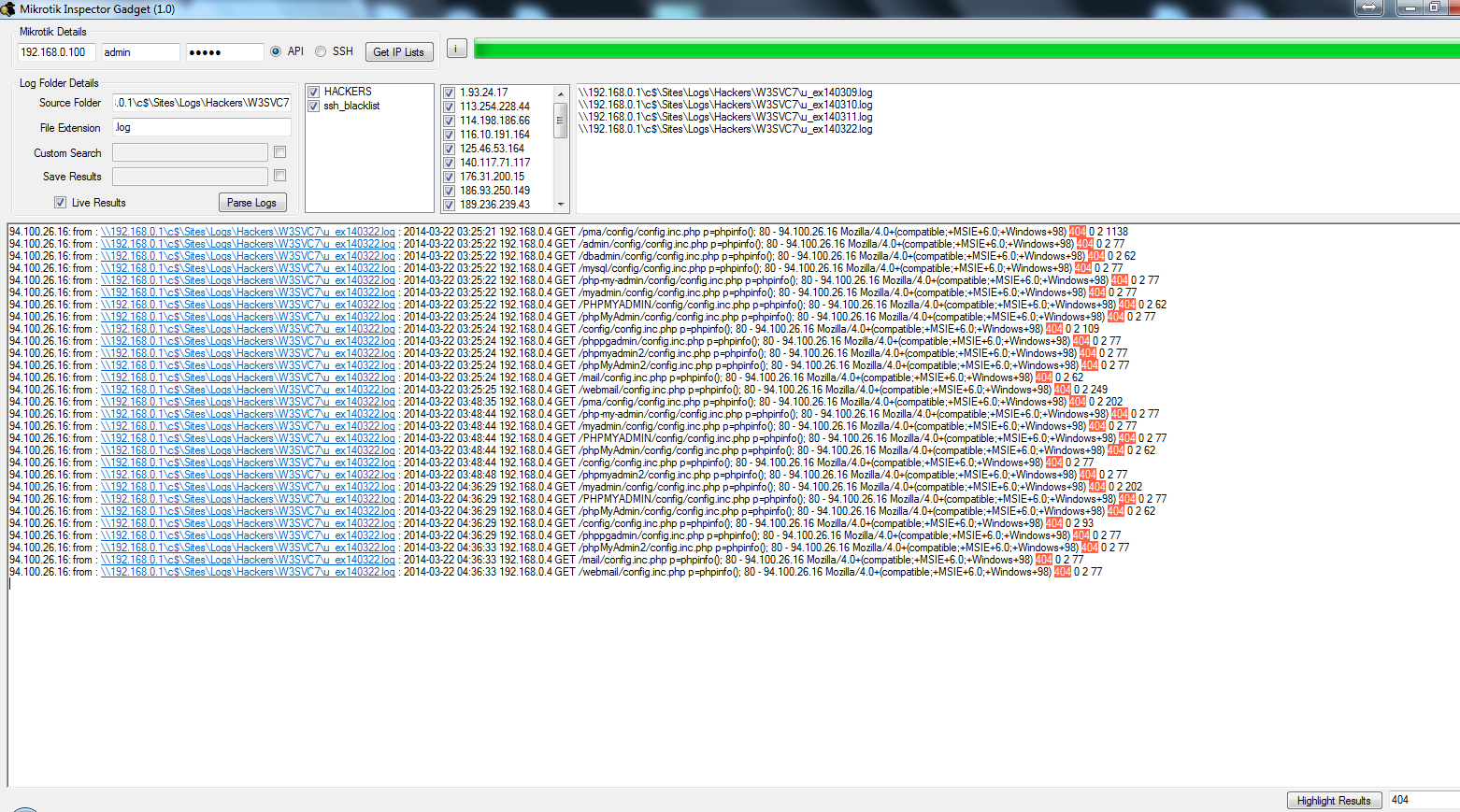Open the info panel via the i button
Viewport: 1460px width, 812px height.
(x=455, y=50)
